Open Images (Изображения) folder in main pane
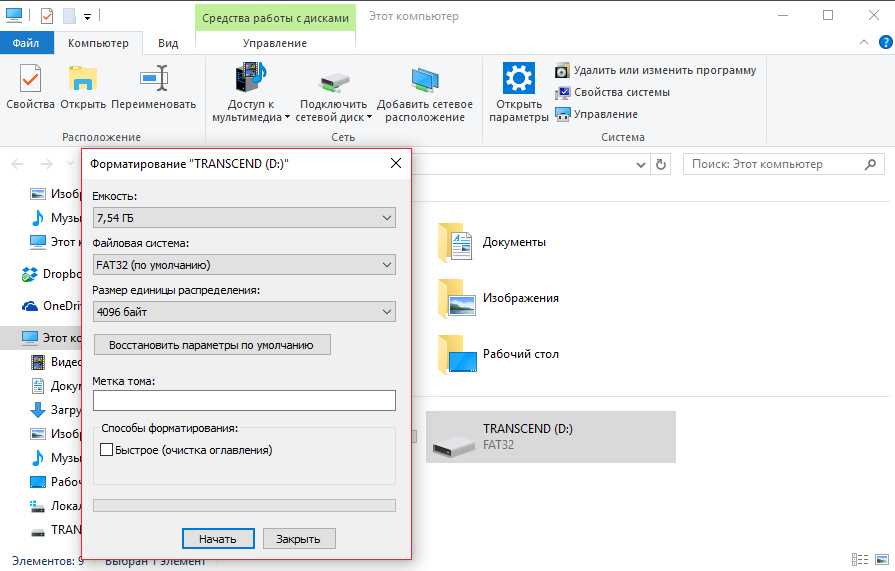Viewport: 895px width, 571px height. click(x=457, y=298)
